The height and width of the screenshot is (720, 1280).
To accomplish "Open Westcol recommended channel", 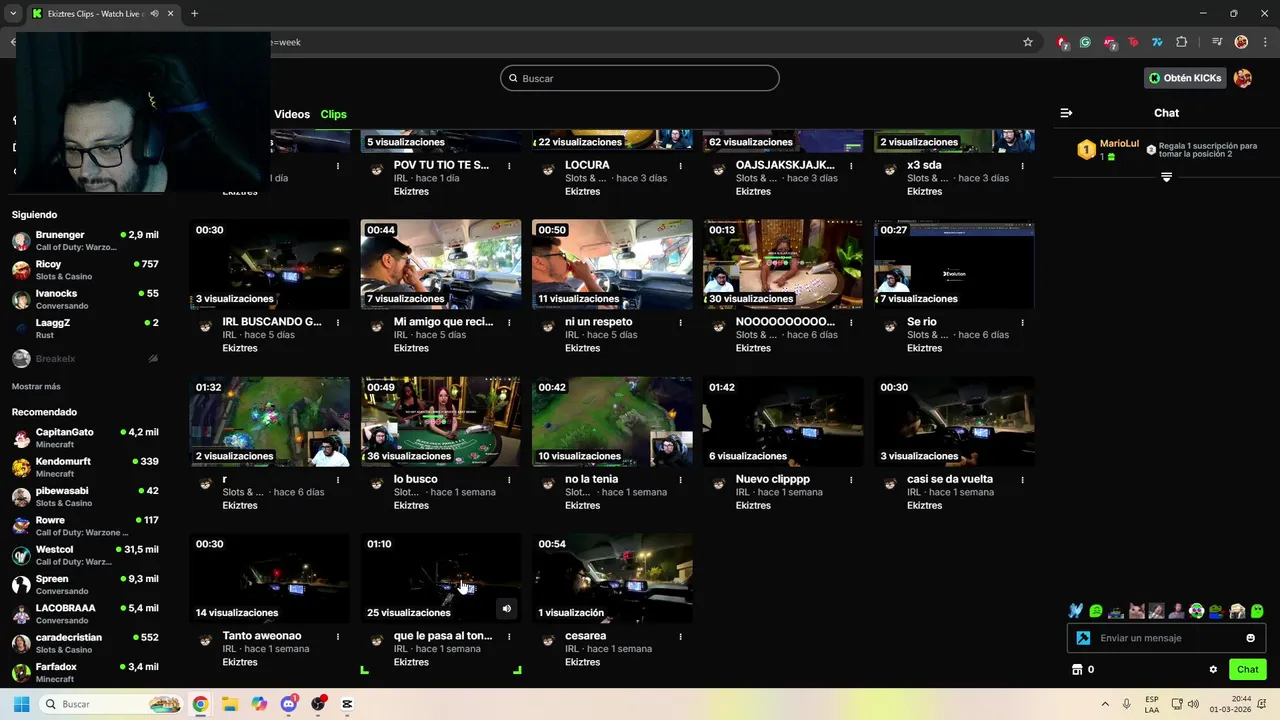I will tap(85, 555).
